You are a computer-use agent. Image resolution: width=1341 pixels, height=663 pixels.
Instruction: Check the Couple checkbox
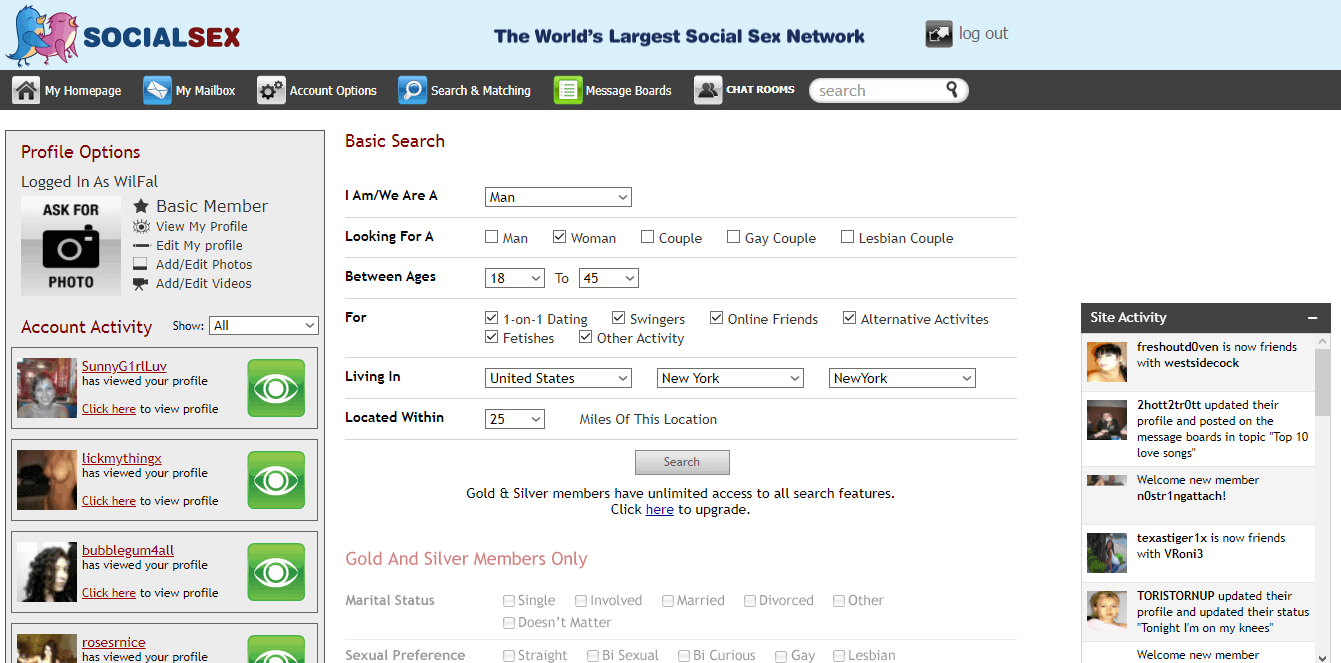tap(648, 237)
